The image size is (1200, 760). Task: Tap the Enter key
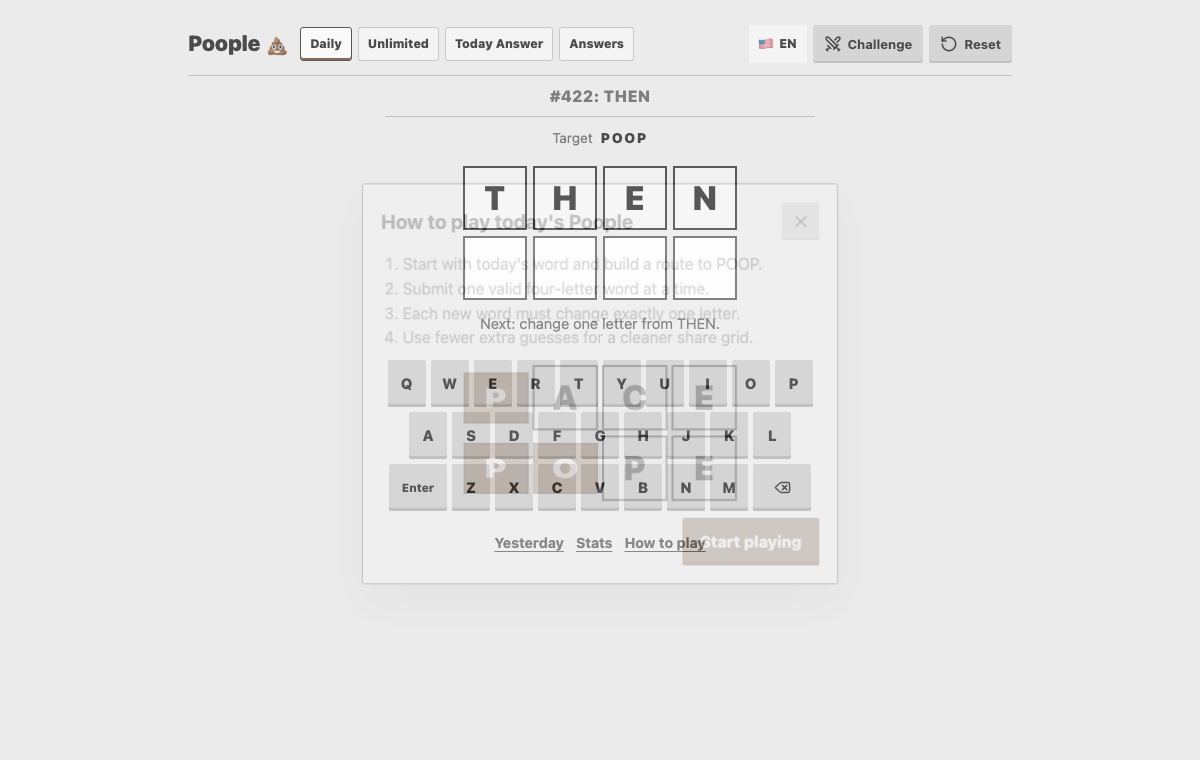click(418, 487)
